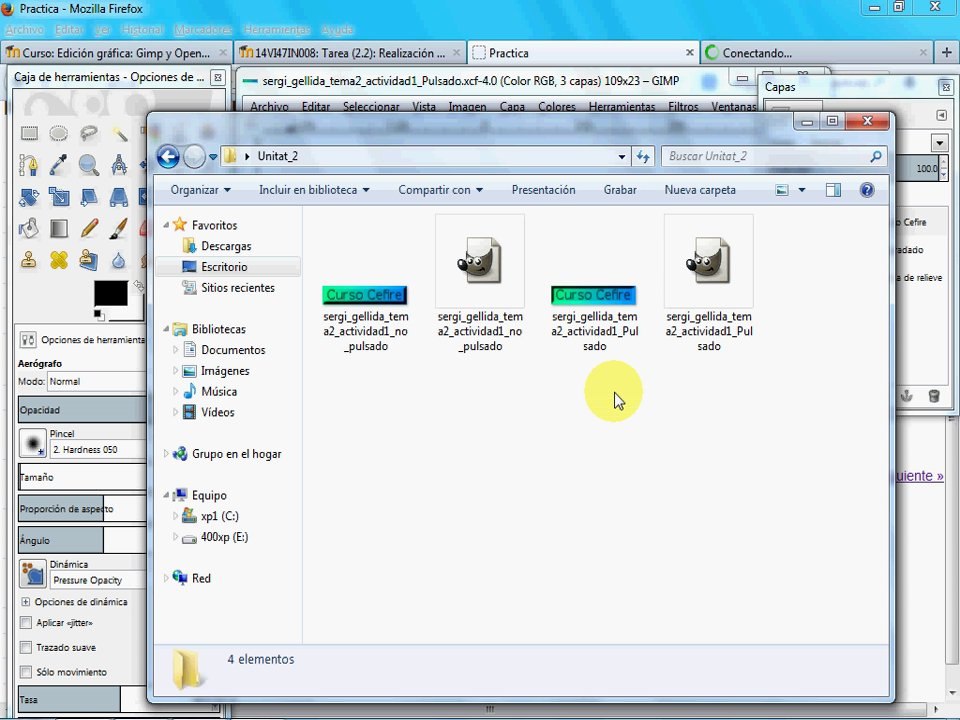The width and height of the screenshot is (960, 720).
Task: Select the Clone stamp tool
Action: pyautogui.click(x=29, y=260)
